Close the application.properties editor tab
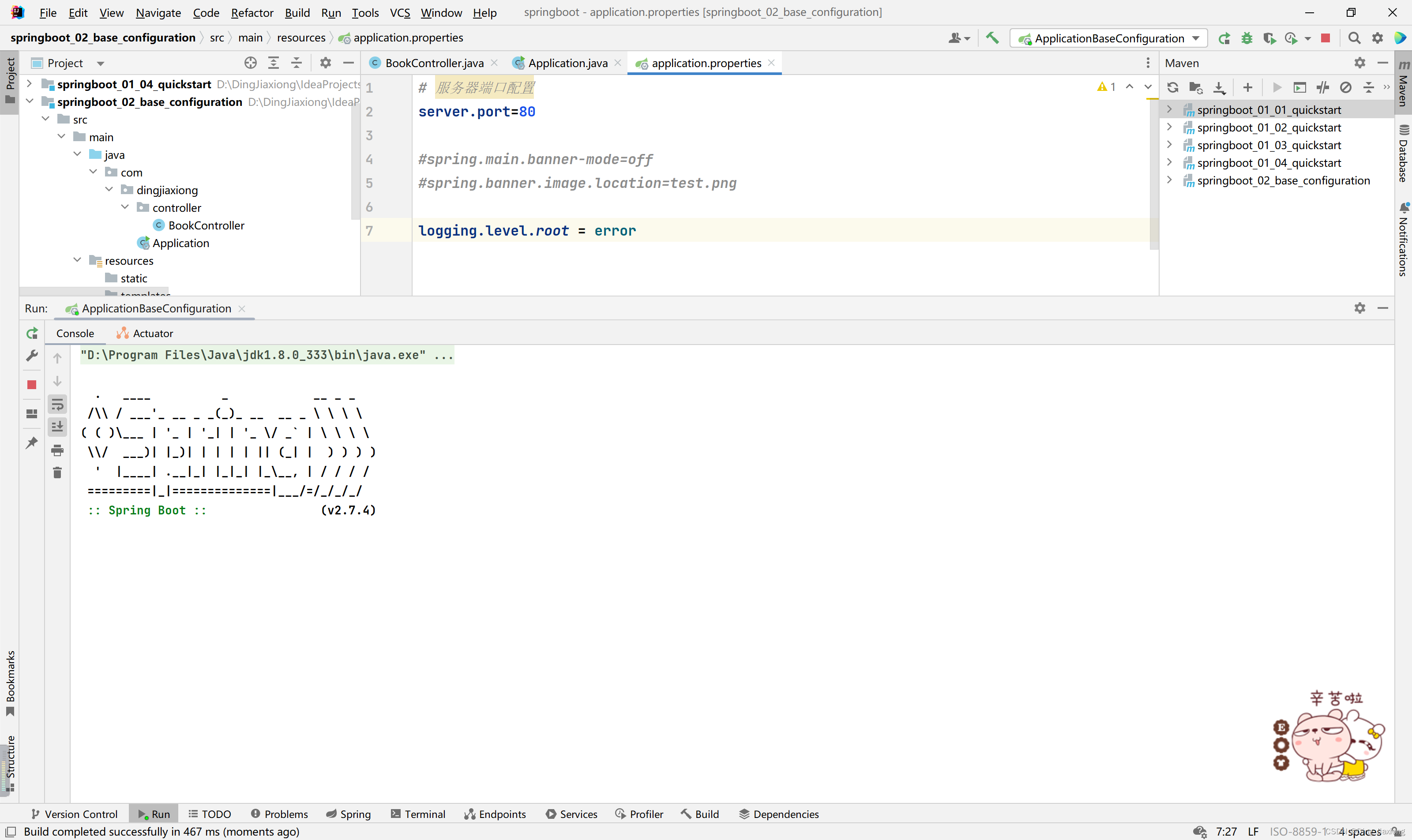The height and width of the screenshot is (840, 1412). pos(771,63)
